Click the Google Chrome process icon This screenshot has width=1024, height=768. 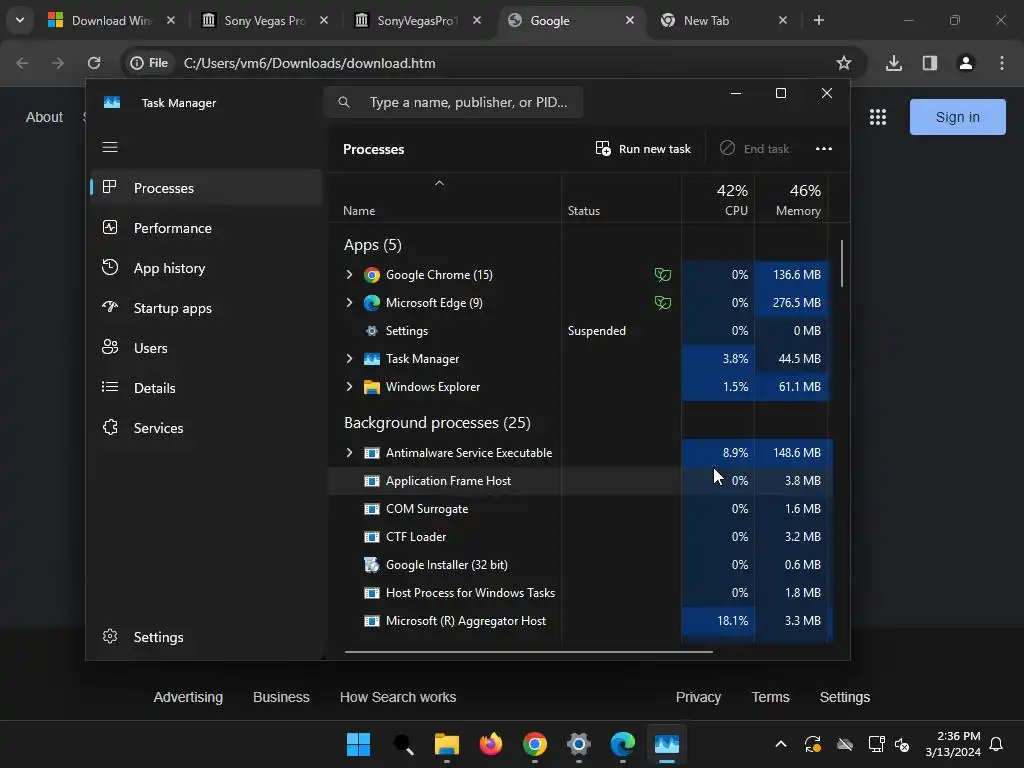pos(372,275)
